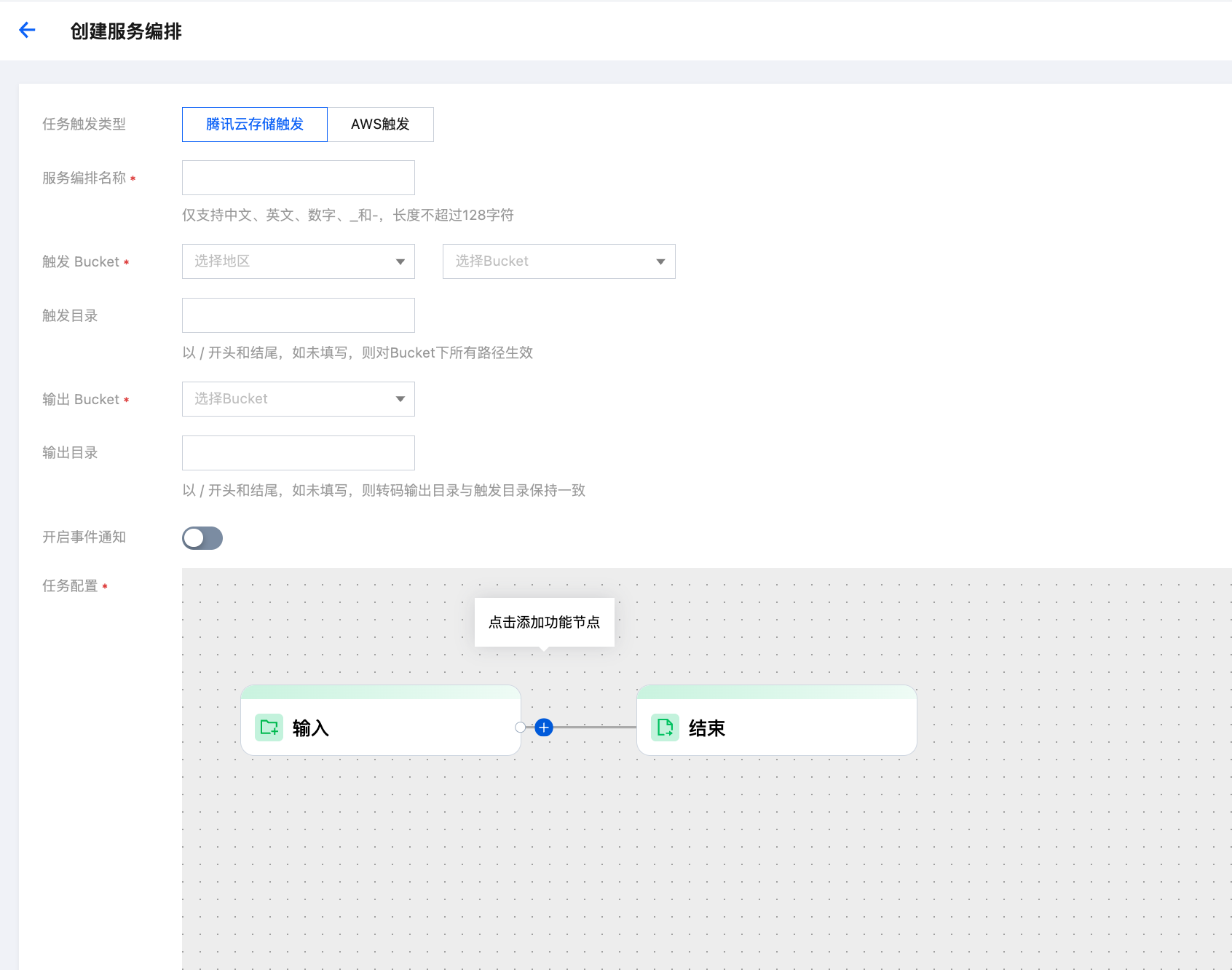
Task: Click the region dropdown arrow
Action: click(x=400, y=262)
